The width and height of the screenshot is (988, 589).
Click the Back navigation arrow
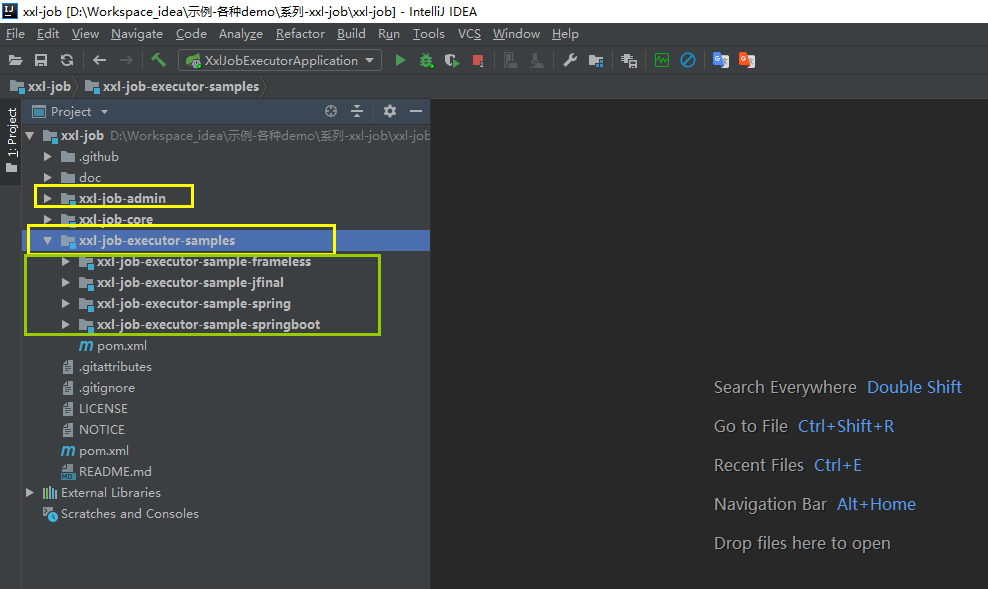99,60
